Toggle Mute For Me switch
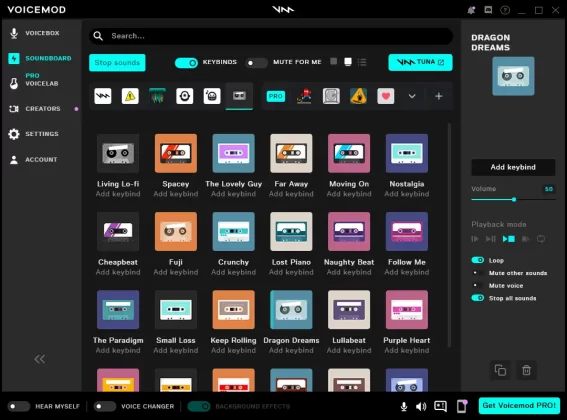This screenshot has height=420, width=567. (256, 63)
